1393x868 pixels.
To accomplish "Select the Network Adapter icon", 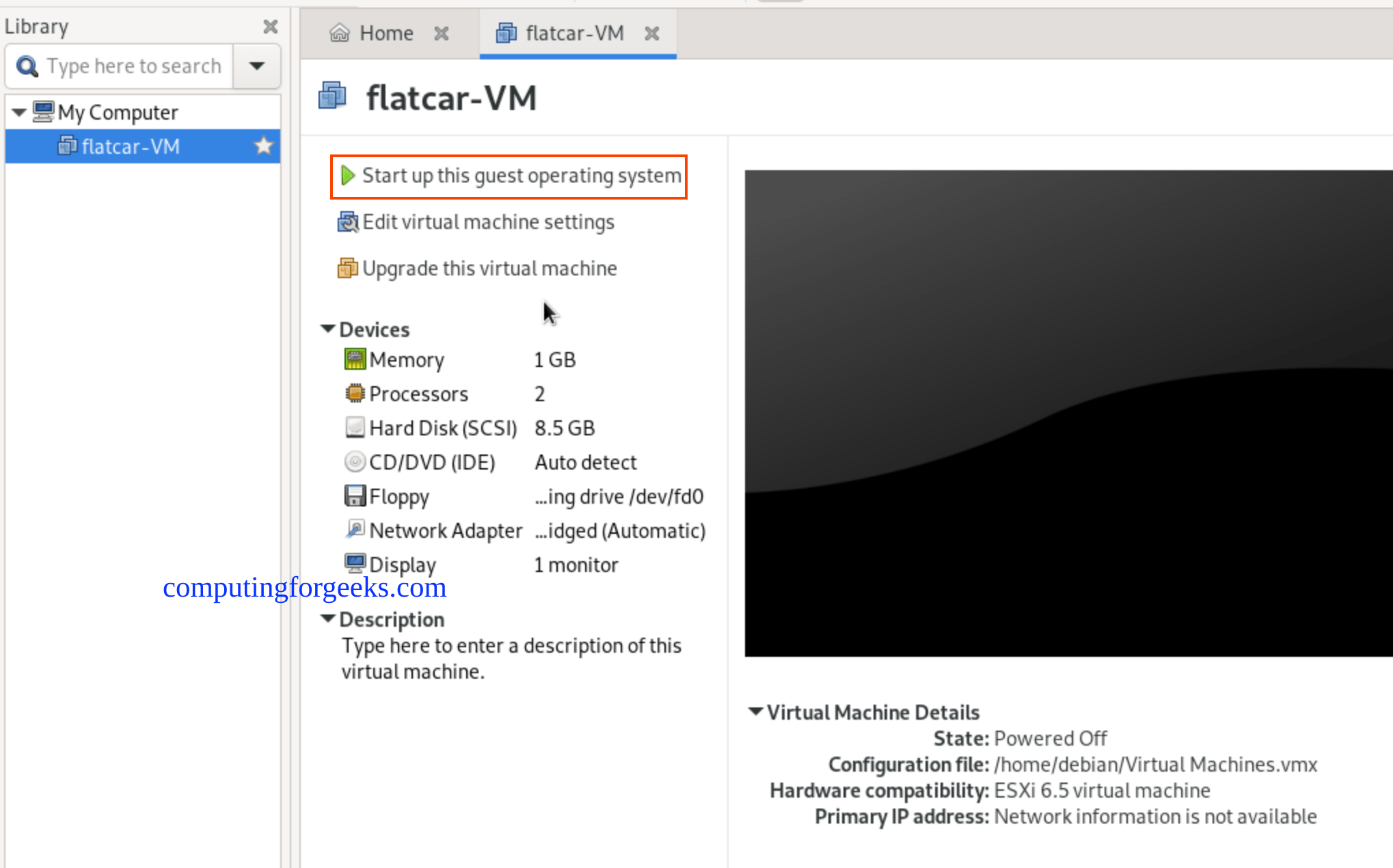I will [x=355, y=530].
